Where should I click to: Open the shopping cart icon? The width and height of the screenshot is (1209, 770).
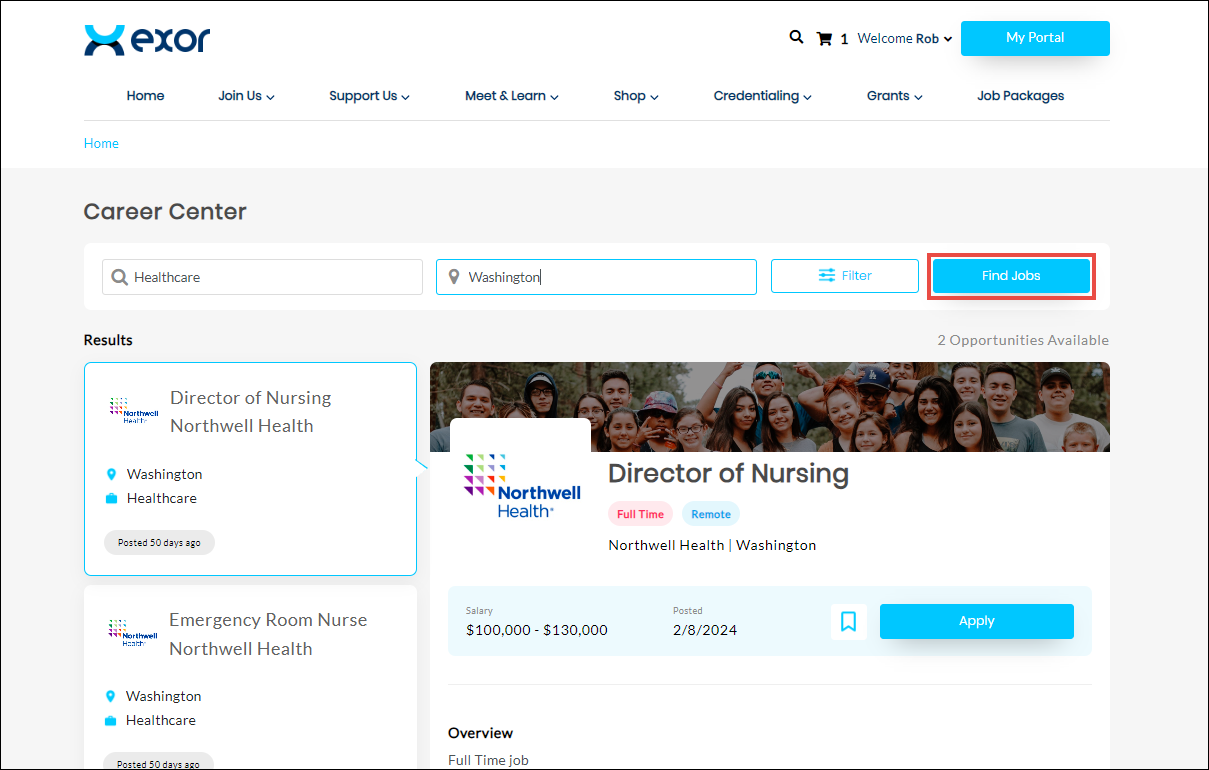click(x=824, y=39)
